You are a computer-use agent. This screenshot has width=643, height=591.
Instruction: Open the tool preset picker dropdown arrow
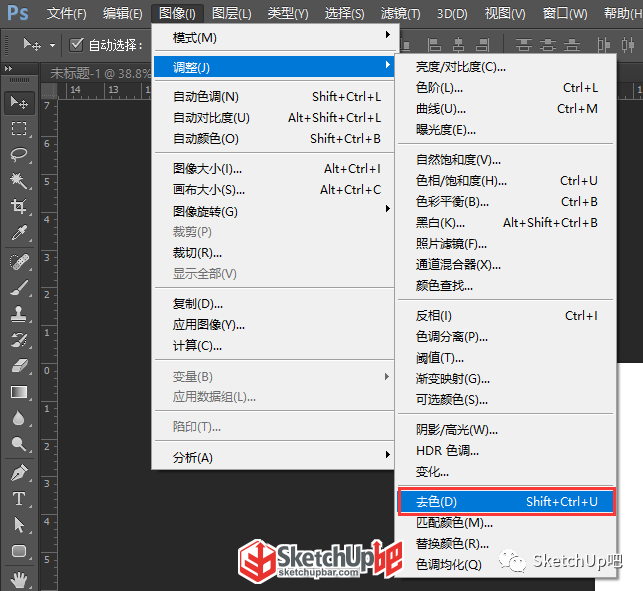click(x=52, y=45)
